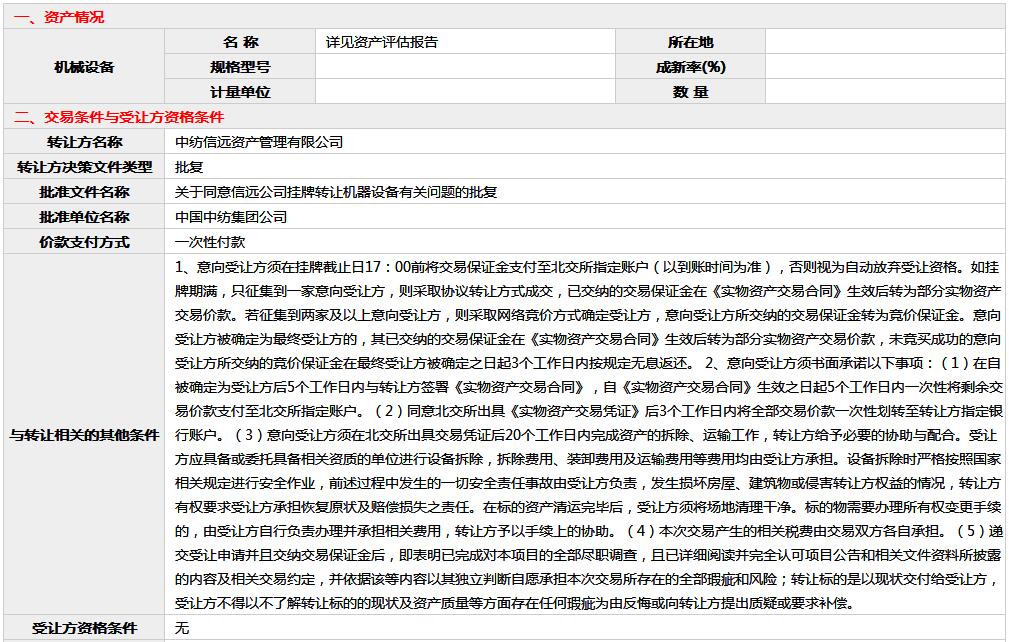Click the 数量 label cell
Screen dimensions: 1009x642
(690, 92)
